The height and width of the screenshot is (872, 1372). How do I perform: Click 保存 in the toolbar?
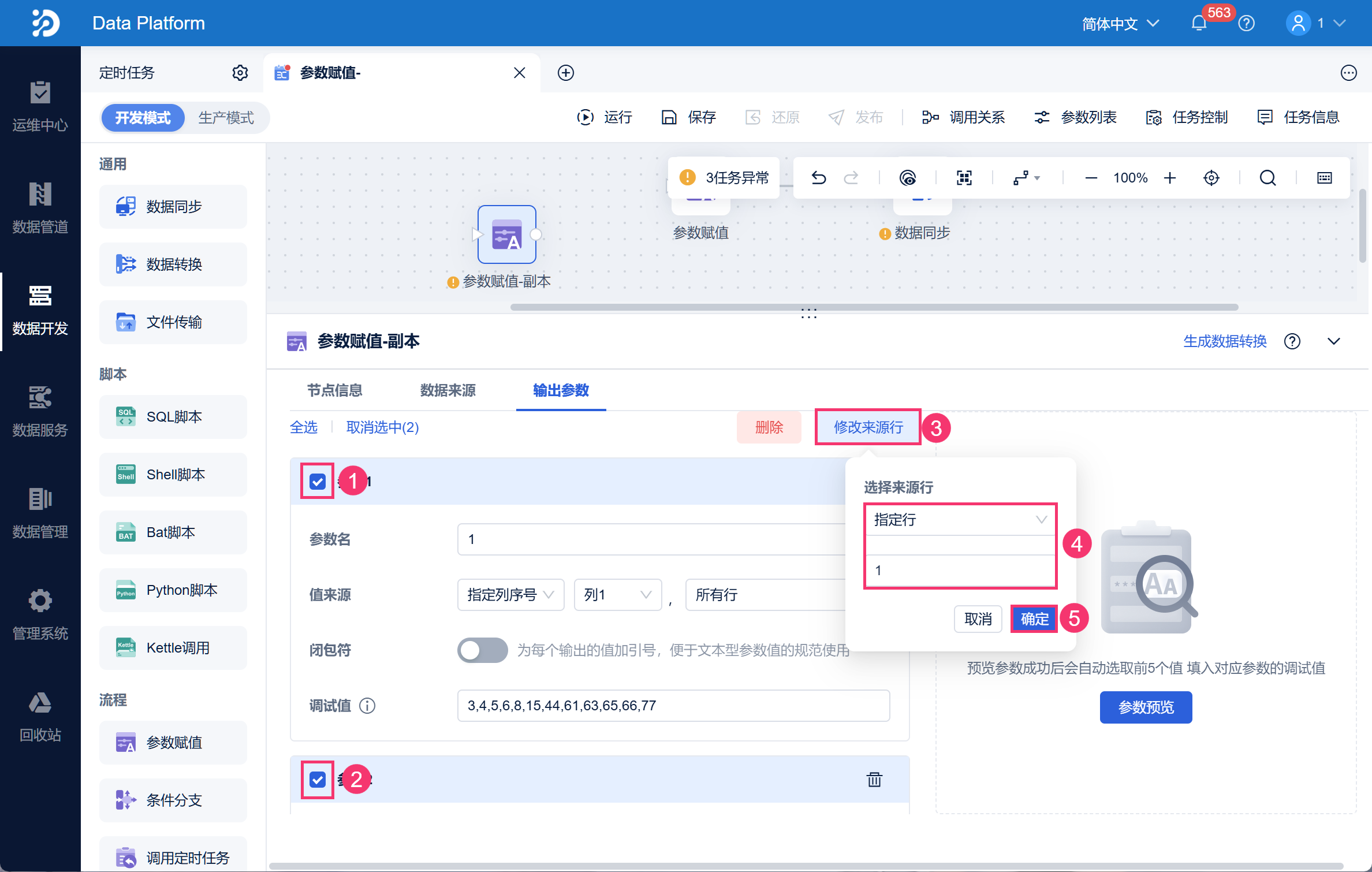click(689, 118)
